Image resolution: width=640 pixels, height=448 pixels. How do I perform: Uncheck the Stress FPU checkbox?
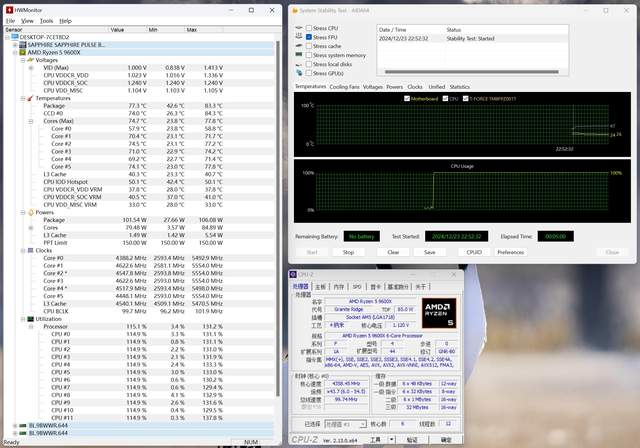coord(308,37)
